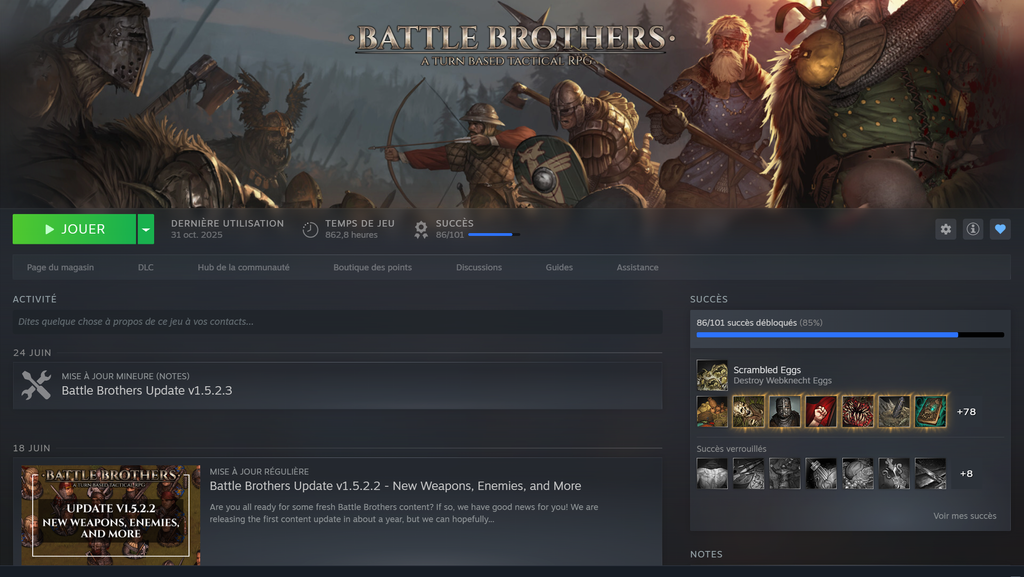Open the Update v1.5.2.2 New Weapons news post

395,486
